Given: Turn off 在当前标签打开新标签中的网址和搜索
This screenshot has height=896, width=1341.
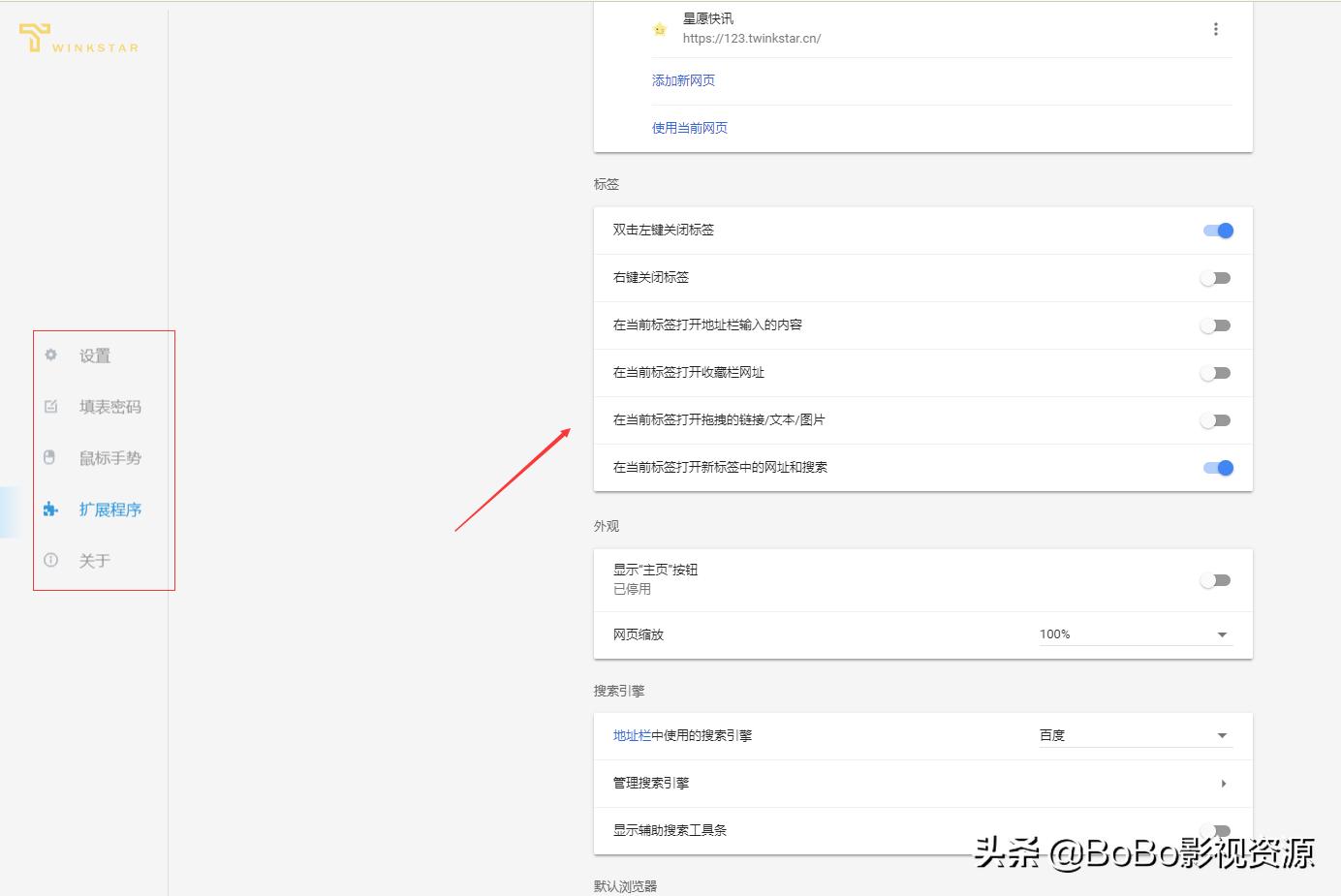Looking at the screenshot, I should [x=1218, y=468].
